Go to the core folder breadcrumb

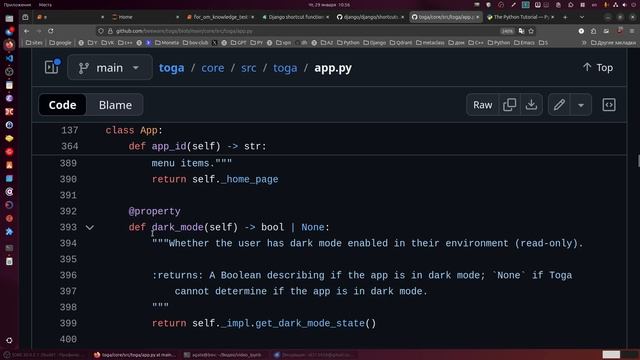pos(213,68)
